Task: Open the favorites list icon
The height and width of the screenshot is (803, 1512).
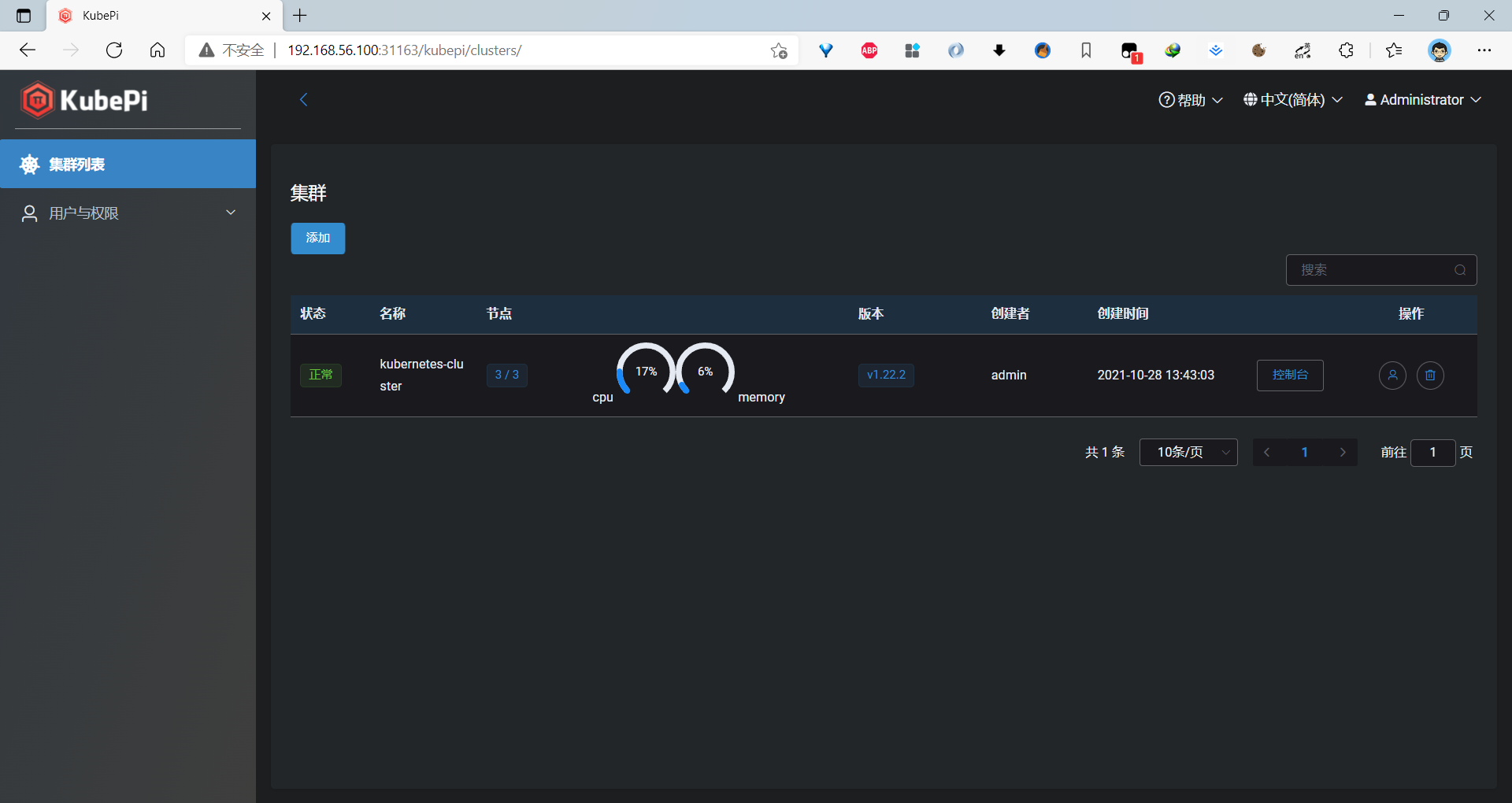Action: 1394,50
